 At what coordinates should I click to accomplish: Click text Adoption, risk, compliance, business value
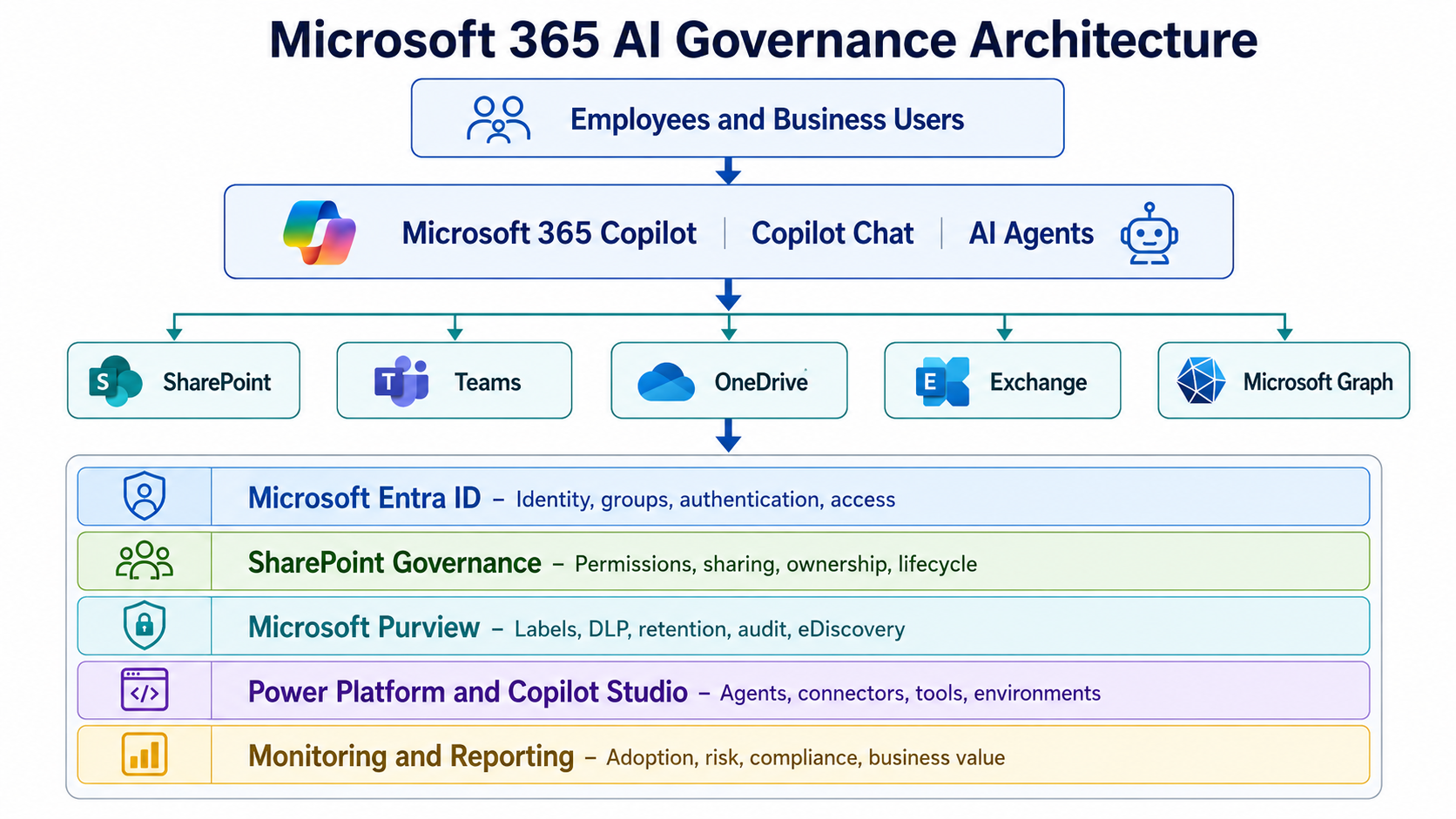[806, 758]
